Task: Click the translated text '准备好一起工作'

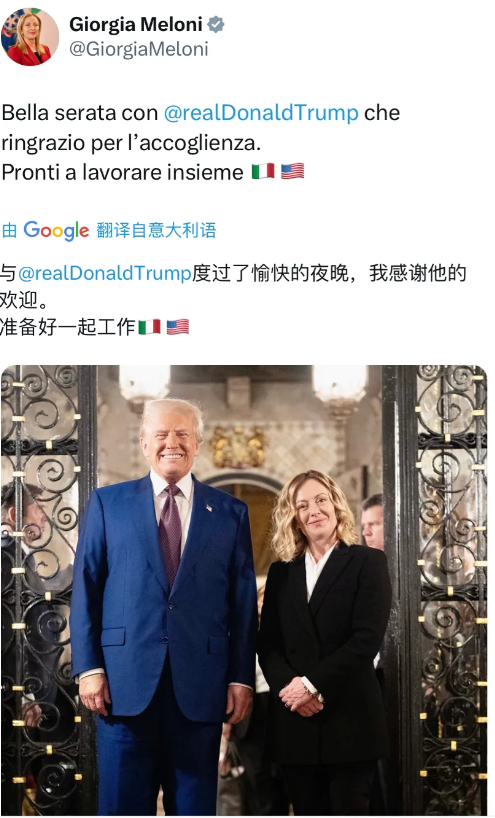Action: [x=68, y=327]
